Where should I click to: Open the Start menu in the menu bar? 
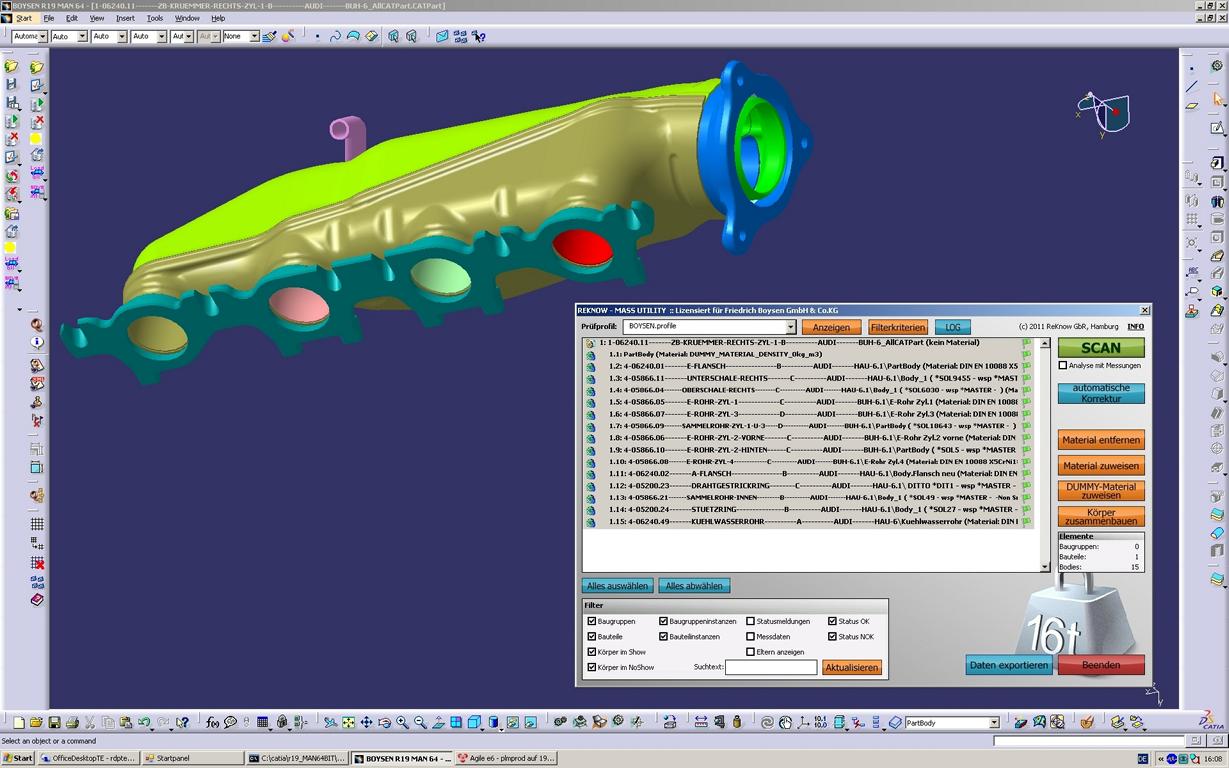coord(23,18)
